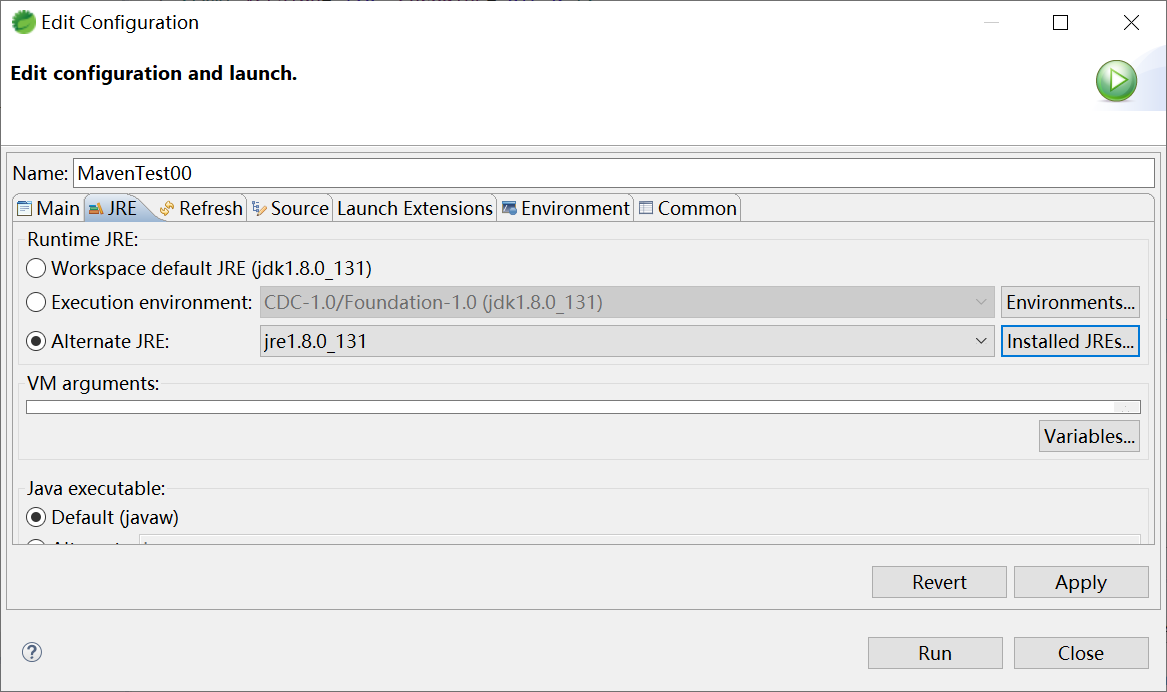Switch to the Source tab

(x=290, y=208)
